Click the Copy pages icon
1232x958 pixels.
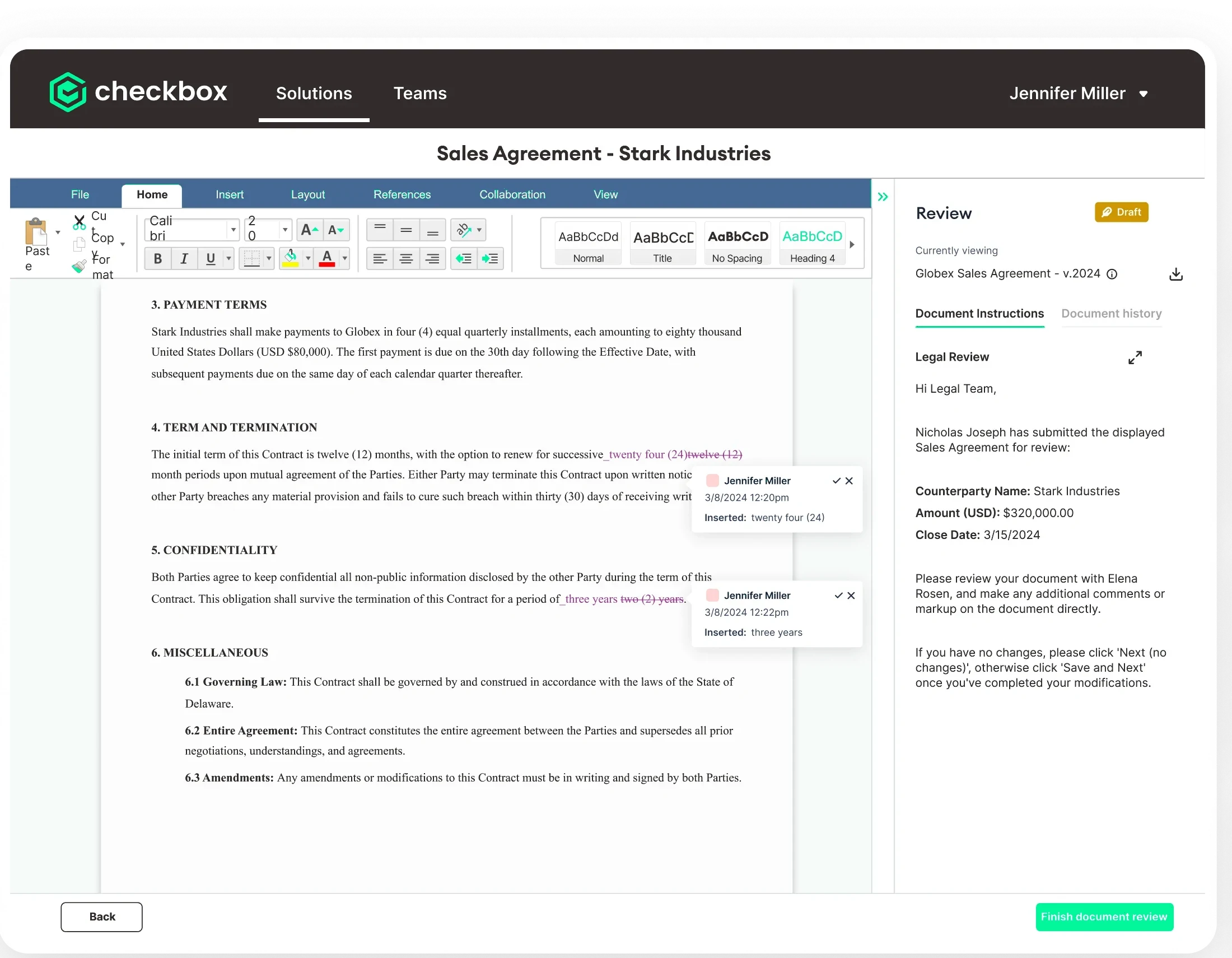point(79,244)
